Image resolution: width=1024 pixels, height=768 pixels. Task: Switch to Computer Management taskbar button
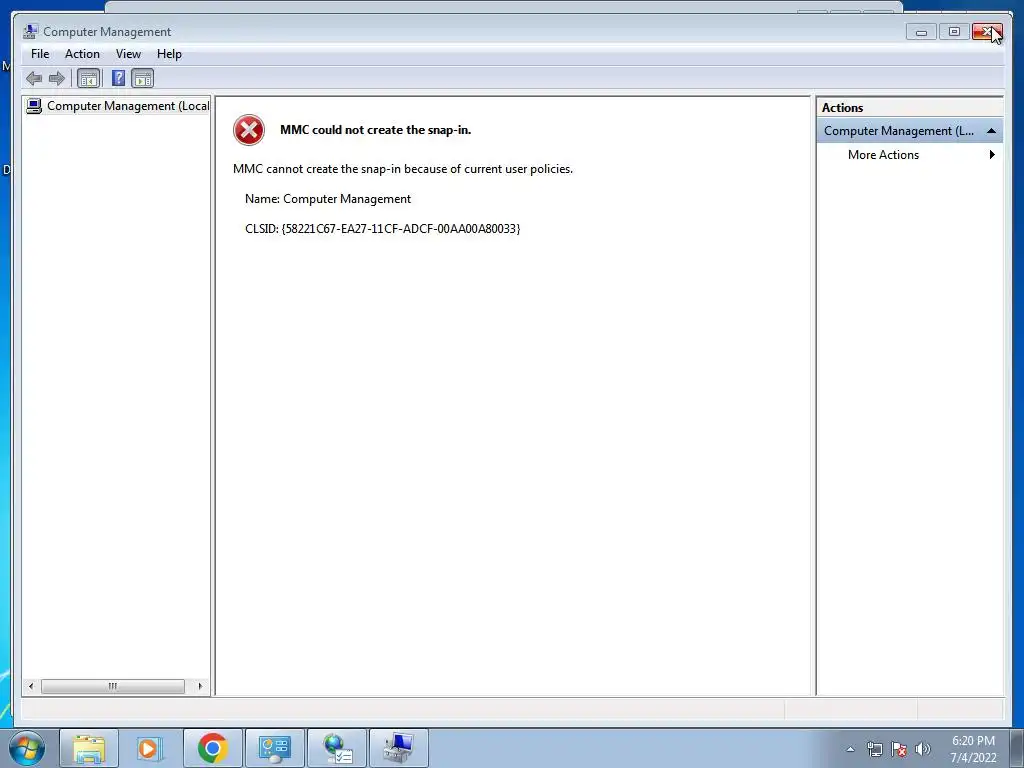point(399,748)
